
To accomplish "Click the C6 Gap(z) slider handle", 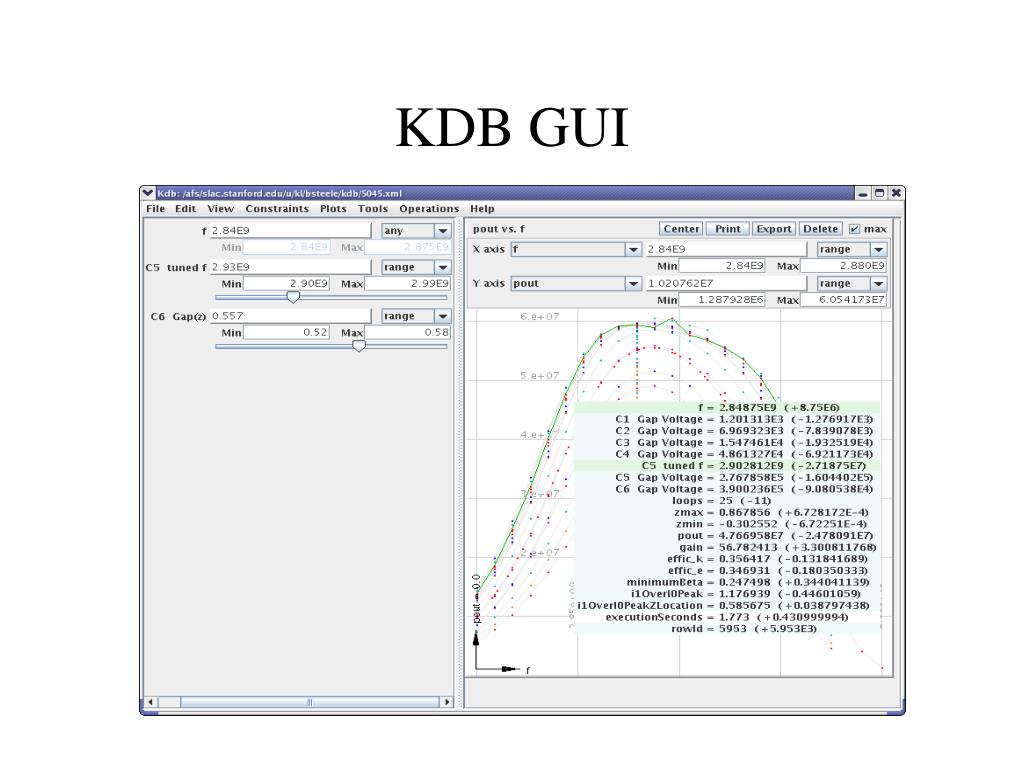I will coord(359,346).
